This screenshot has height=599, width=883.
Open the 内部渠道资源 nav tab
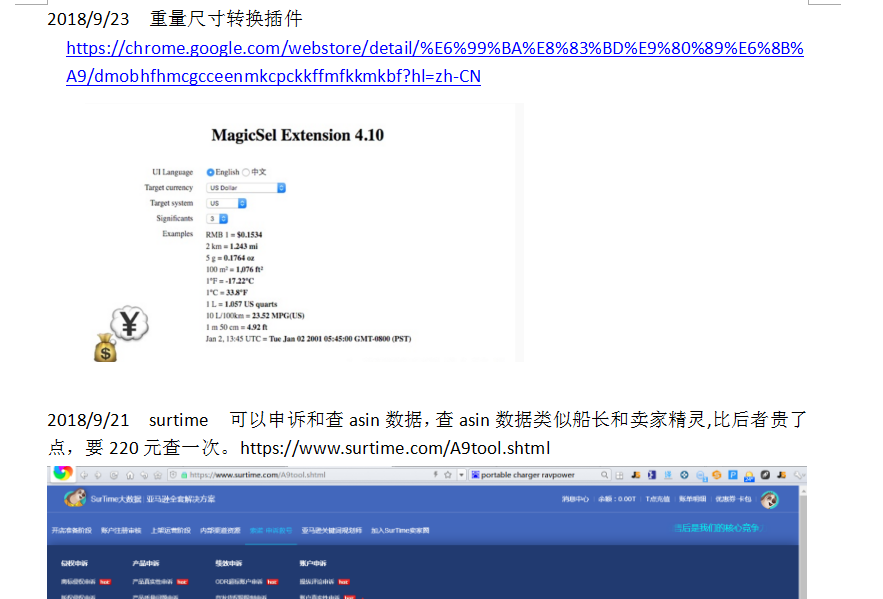[x=220, y=530]
